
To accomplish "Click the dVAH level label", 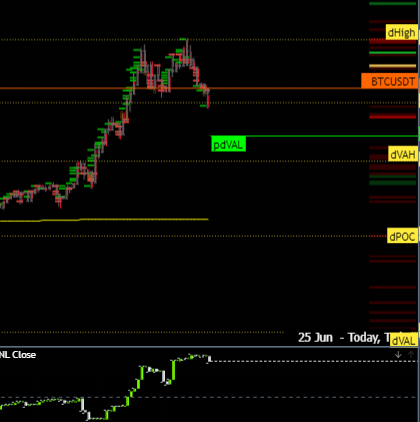I will (403, 154).
